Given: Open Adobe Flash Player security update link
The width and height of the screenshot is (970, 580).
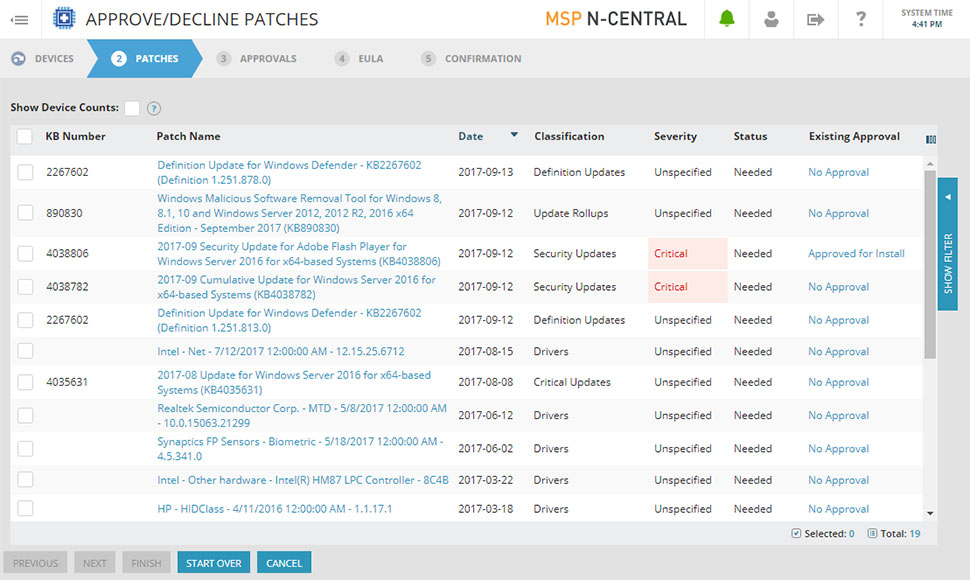Looking at the screenshot, I should [x=299, y=254].
